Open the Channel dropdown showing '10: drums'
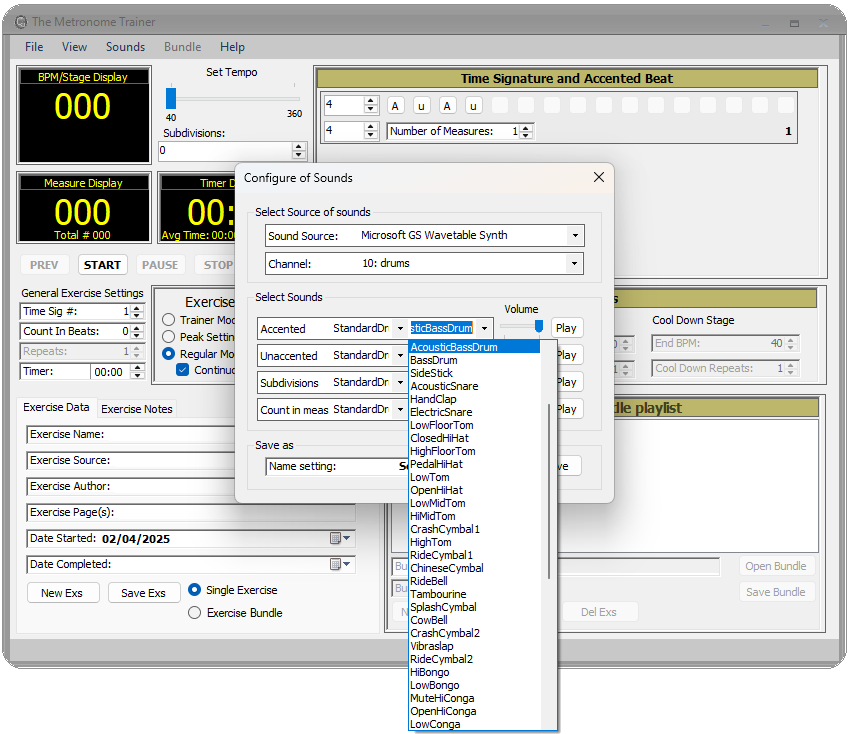848x734 pixels. 576,263
